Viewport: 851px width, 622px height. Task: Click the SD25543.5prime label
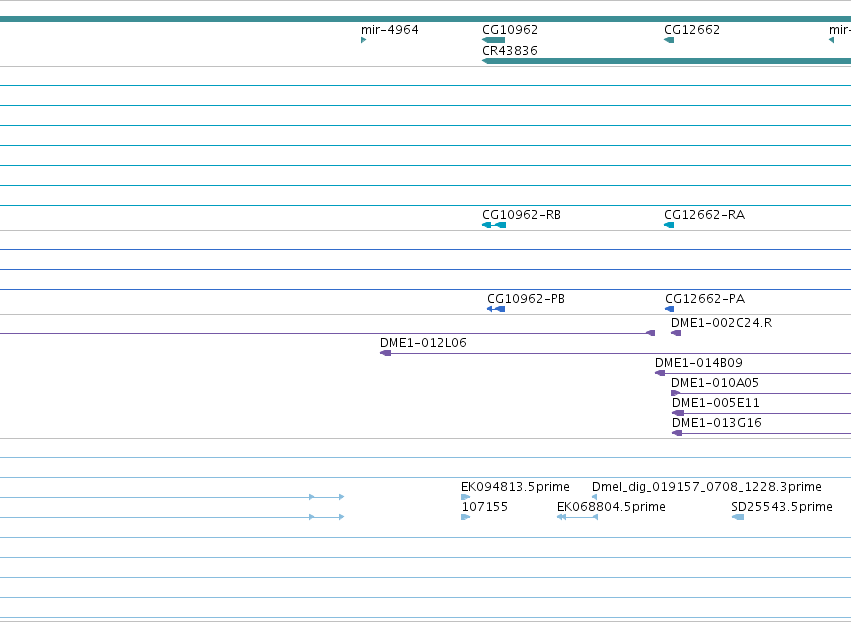[x=782, y=506]
